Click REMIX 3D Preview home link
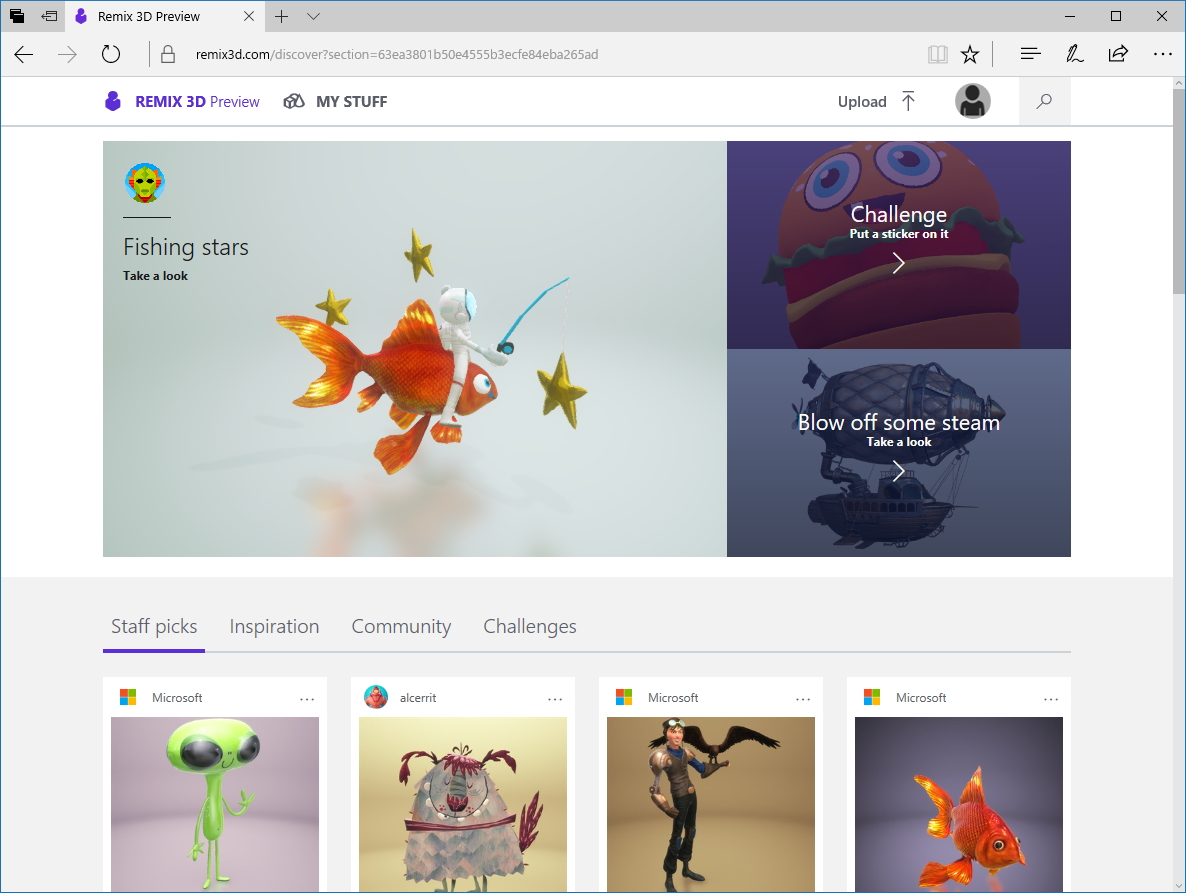Screen dimensions: 1186x893 tap(197, 102)
